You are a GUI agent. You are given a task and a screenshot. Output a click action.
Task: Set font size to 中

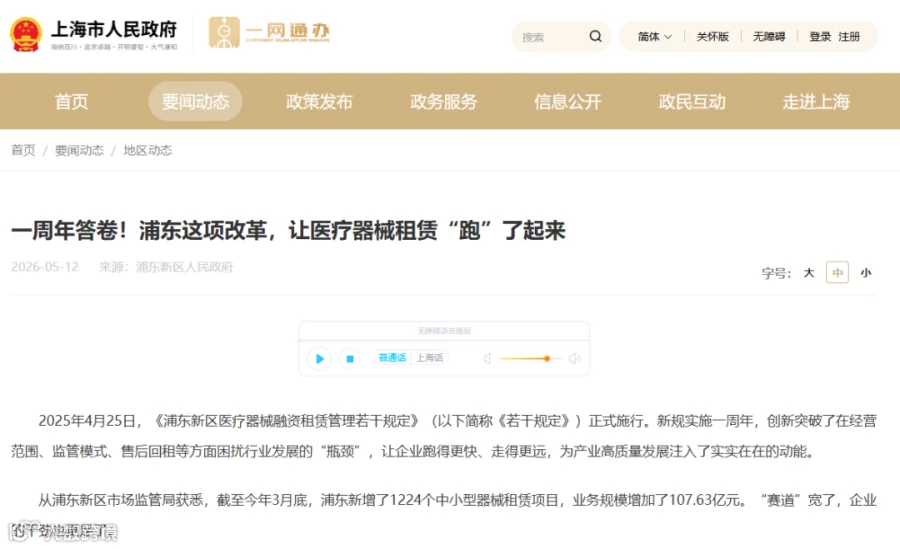(x=837, y=272)
